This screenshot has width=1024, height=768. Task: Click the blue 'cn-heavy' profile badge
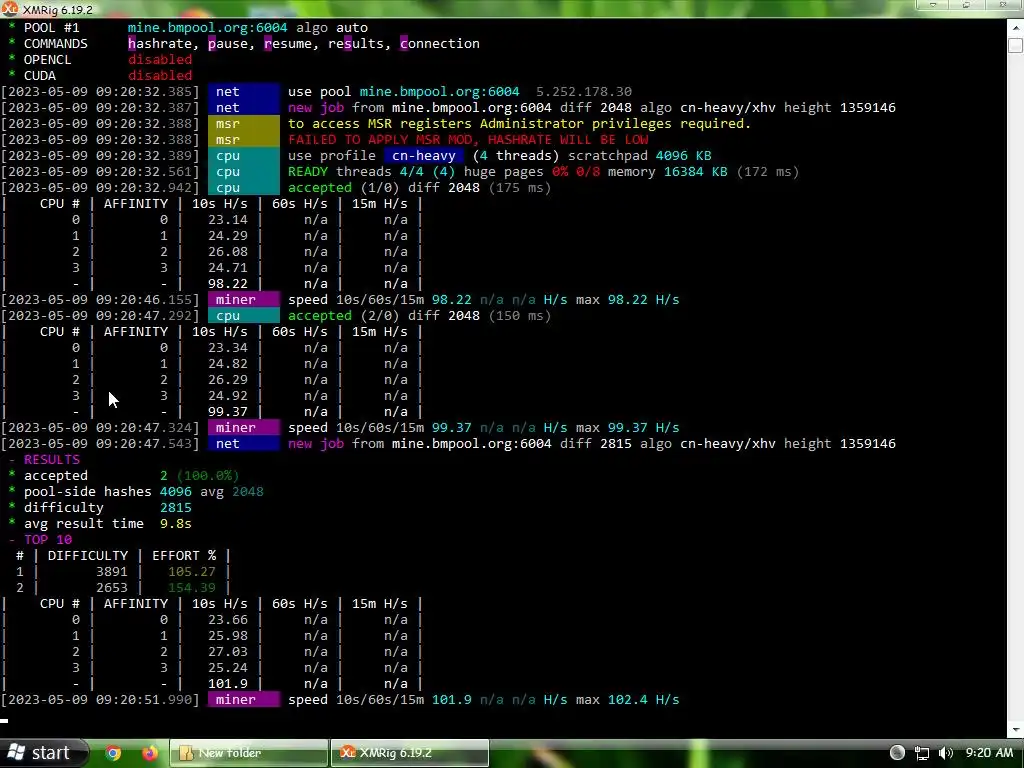424,155
